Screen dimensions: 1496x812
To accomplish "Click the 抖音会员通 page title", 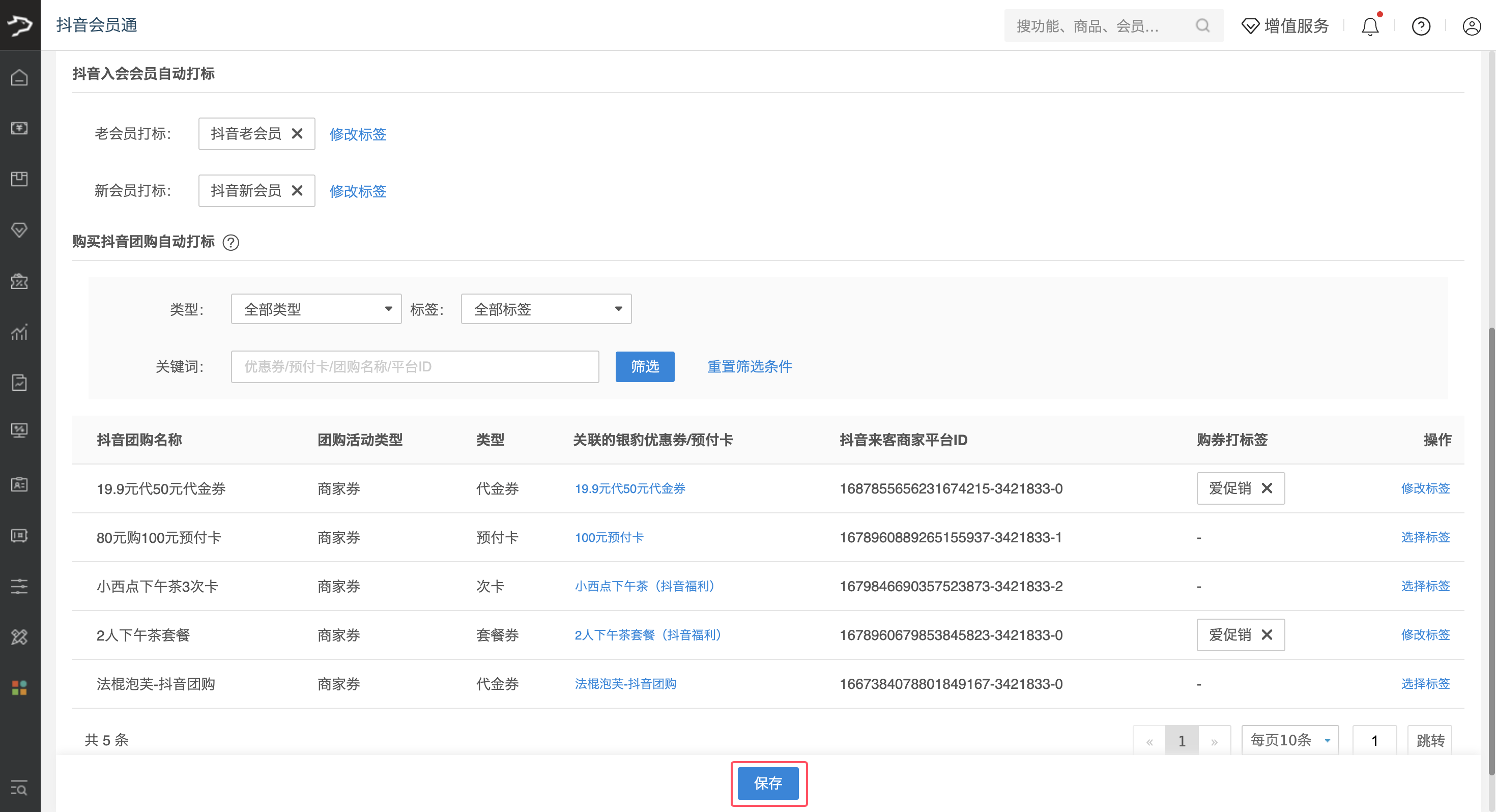I will point(96,25).
